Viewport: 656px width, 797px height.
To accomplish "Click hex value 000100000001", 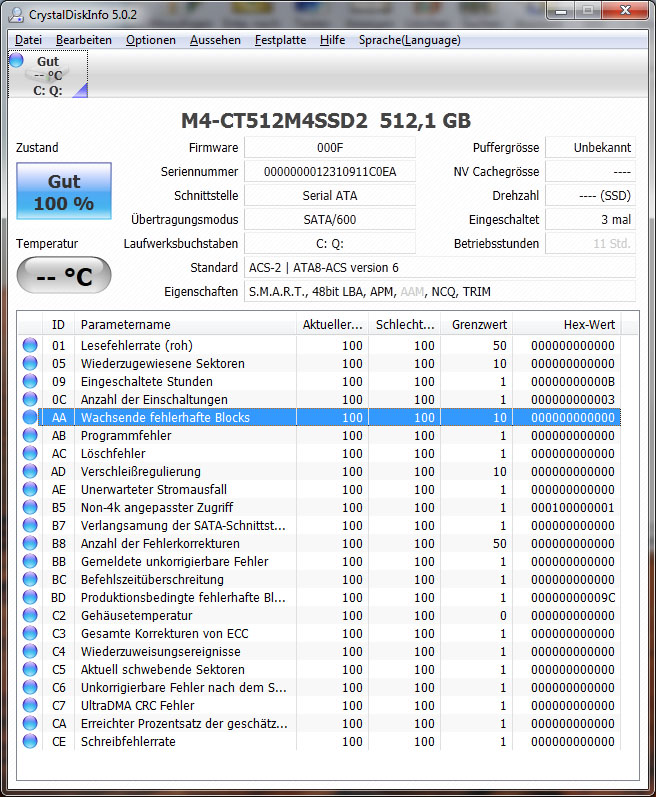I will coord(573,507).
